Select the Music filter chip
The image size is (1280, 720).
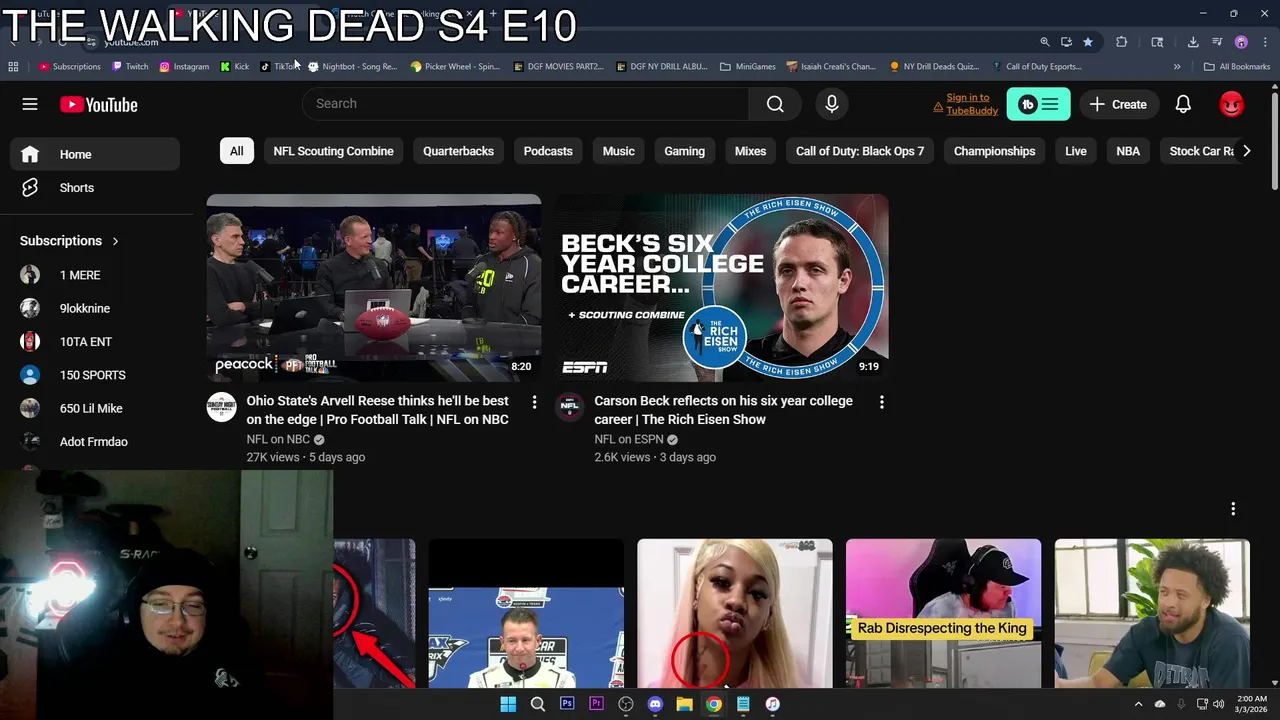[618, 151]
